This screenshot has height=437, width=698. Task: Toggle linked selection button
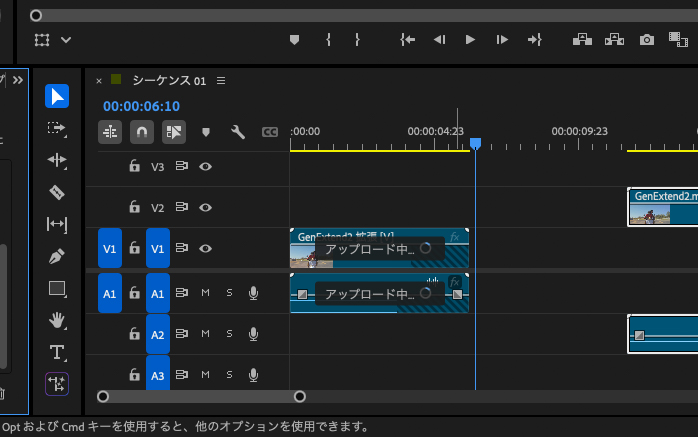click(174, 132)
